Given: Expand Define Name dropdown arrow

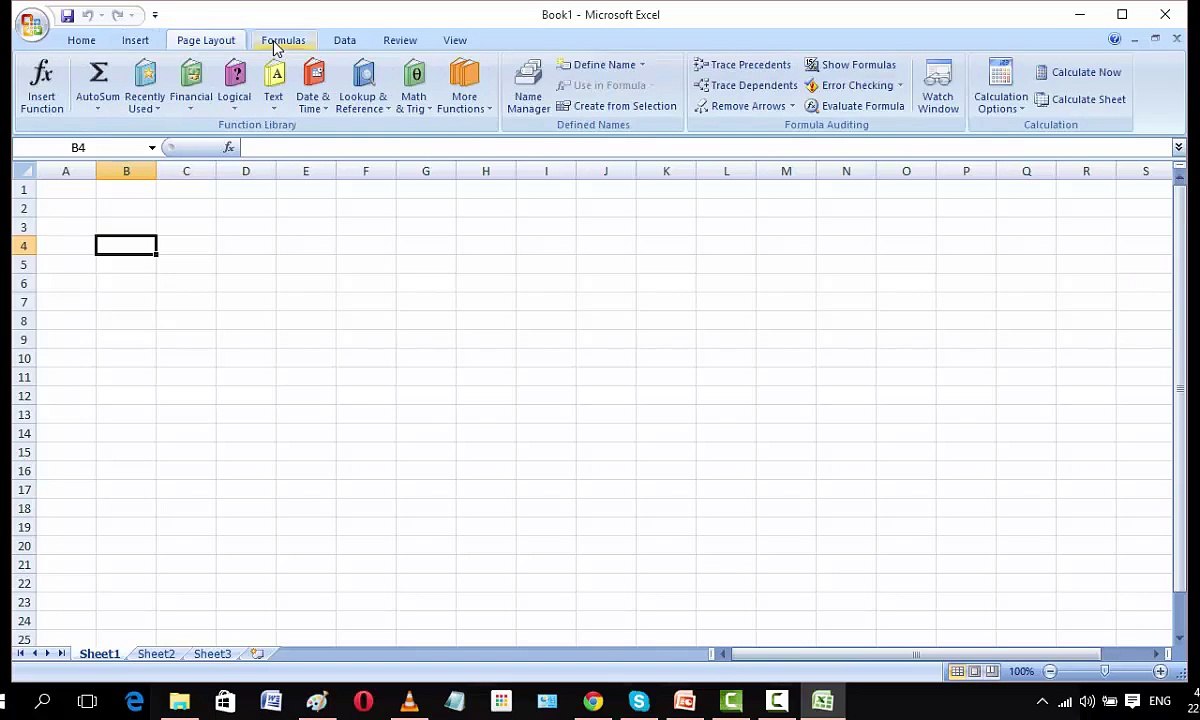Looking at the screenshot, I should [642, 65].
